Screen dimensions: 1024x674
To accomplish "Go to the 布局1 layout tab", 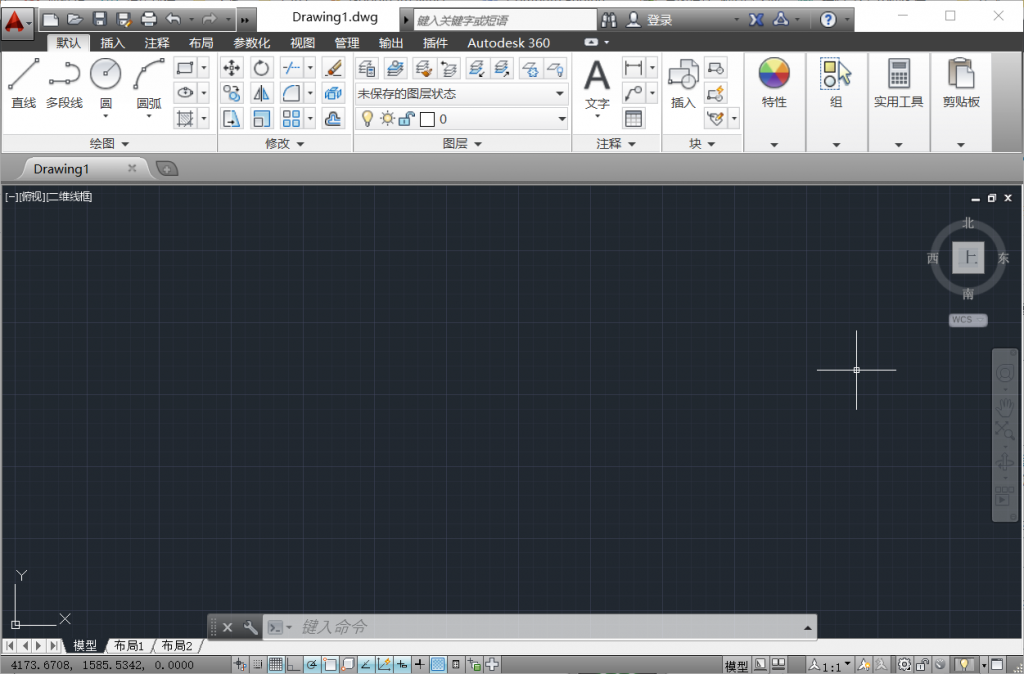I will [129, 646].
